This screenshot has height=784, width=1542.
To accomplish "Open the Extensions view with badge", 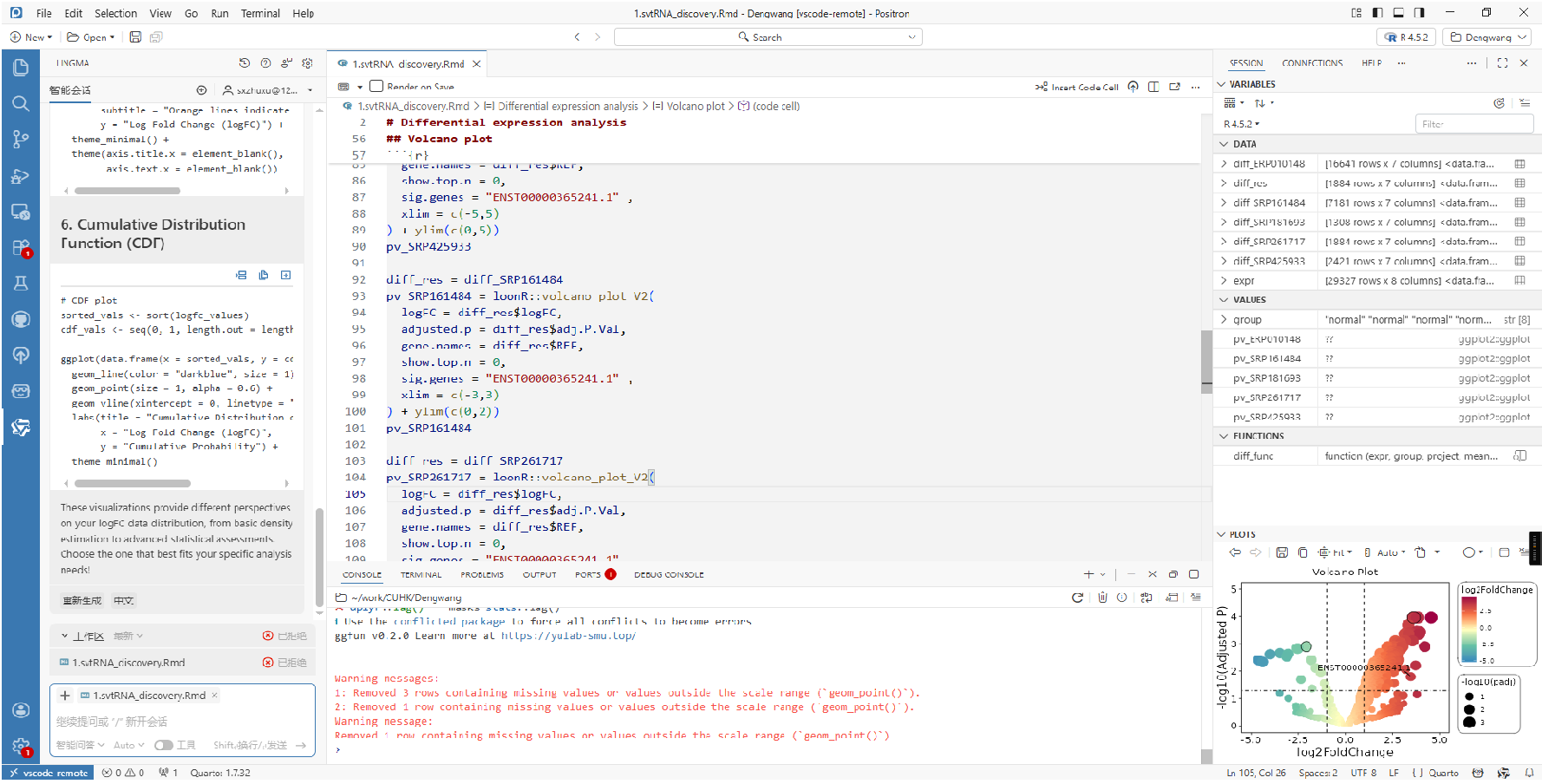I will click(x=21, y=247).
